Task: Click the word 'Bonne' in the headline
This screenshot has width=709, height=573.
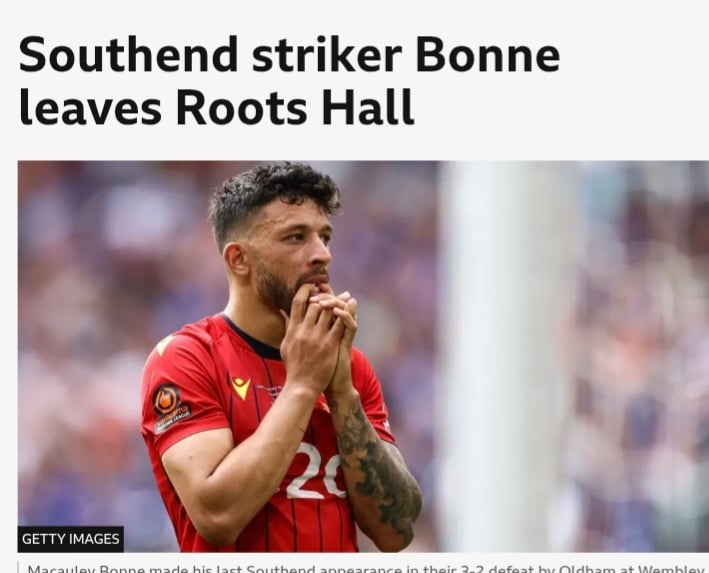Action: [487, 54]
